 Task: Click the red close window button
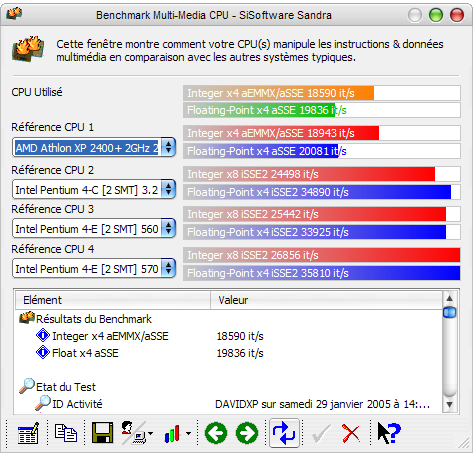[457, 15]
